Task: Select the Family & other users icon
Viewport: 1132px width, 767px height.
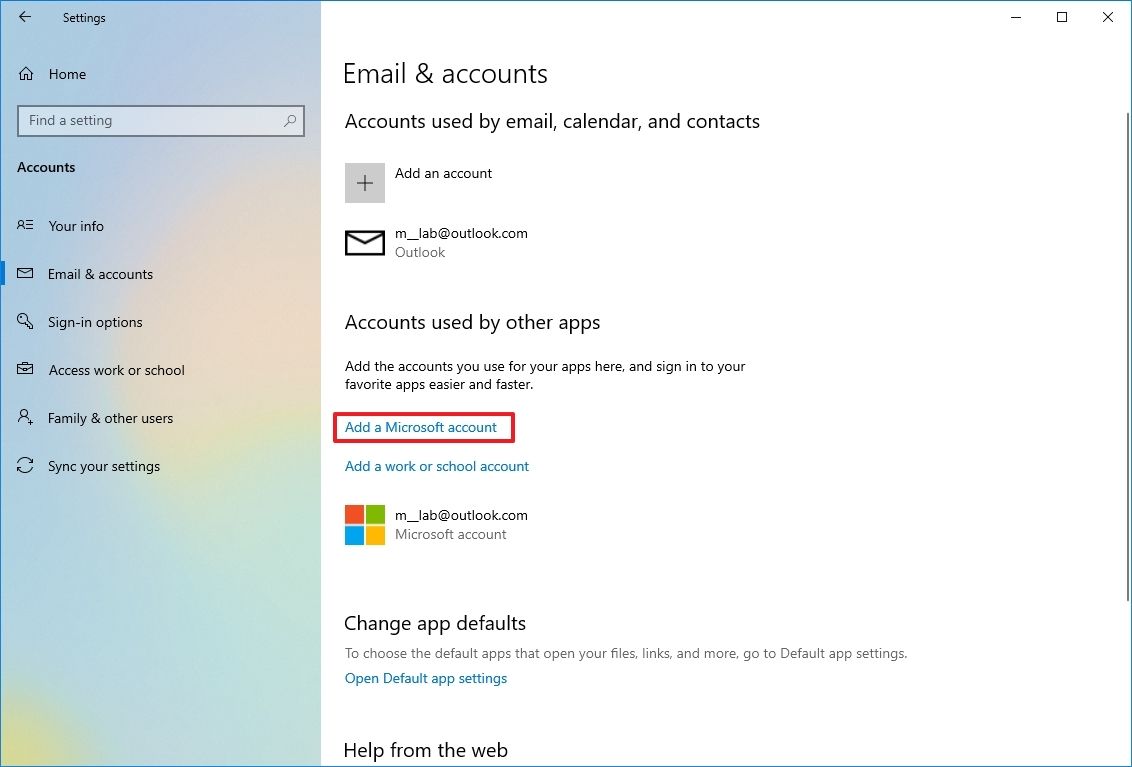Action: click(x=24, y=418)
